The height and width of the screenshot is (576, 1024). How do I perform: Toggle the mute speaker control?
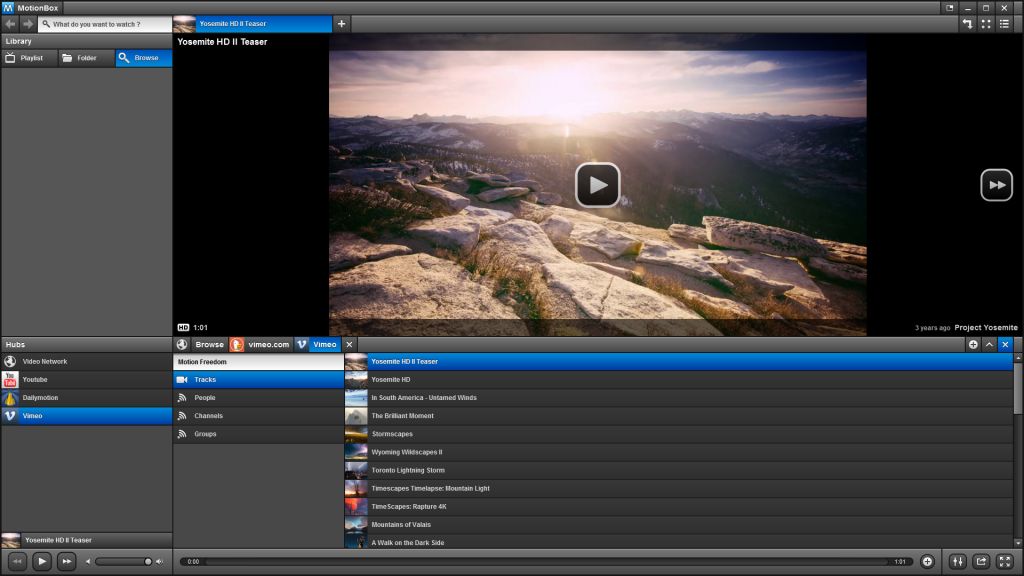point(158,561)
